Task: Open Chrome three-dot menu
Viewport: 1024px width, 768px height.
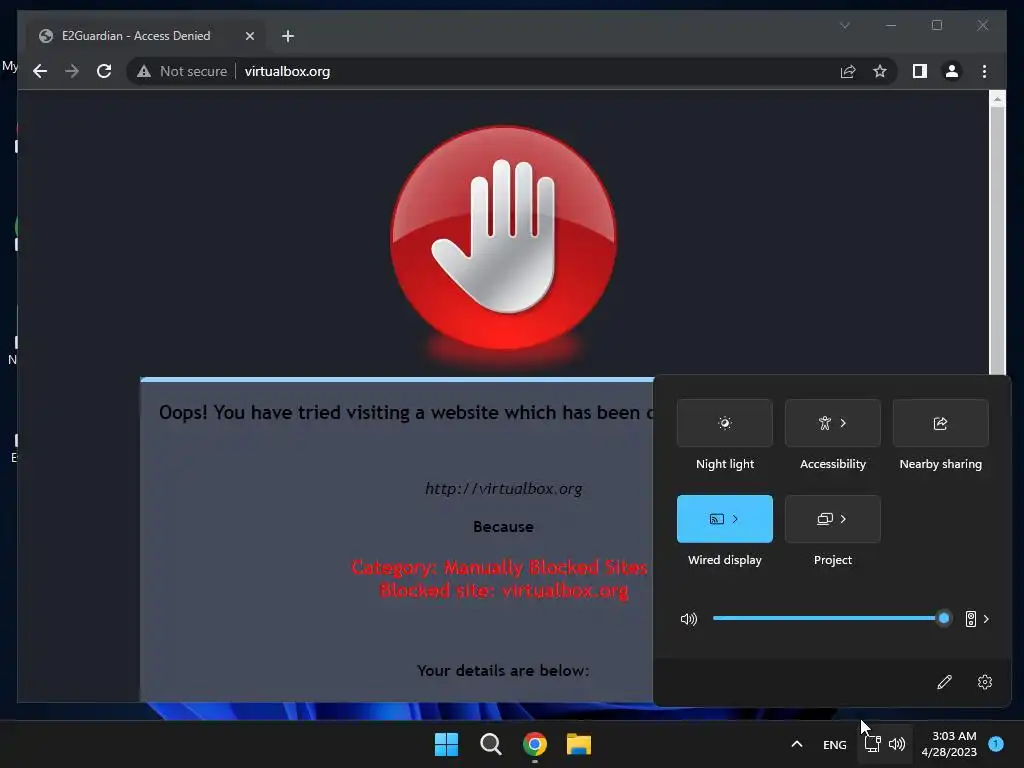Action: pyautogui.click(x=984, y=71)
